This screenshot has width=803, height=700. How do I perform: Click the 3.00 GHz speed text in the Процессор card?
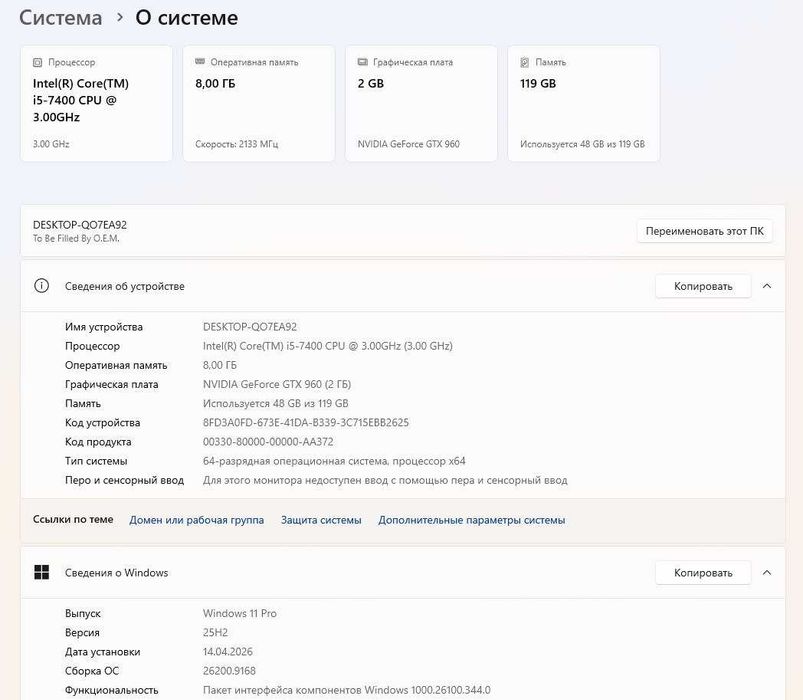tap(51, 144)
